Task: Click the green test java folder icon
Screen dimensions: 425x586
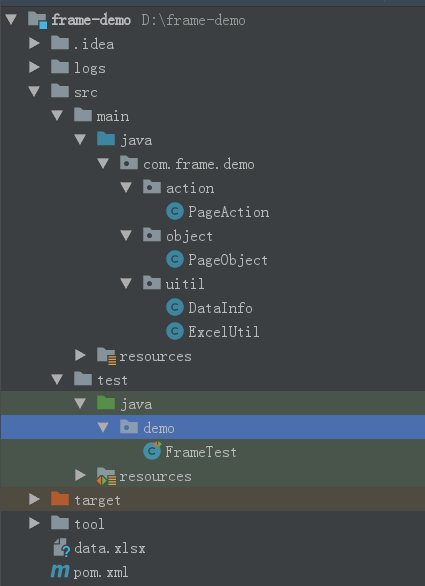Action: tap(106, 403)
